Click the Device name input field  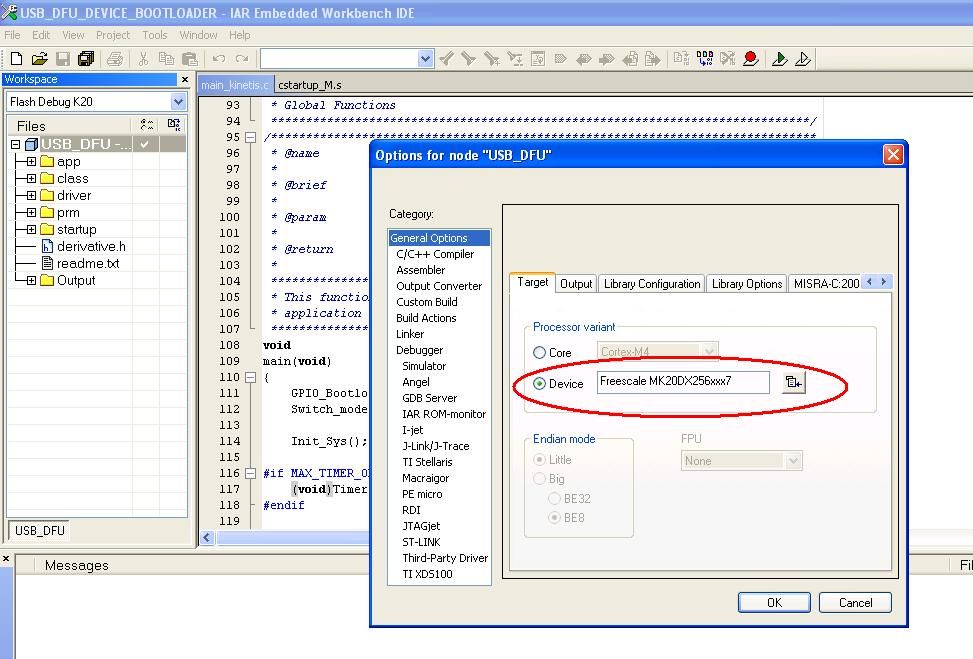(683, 382)
